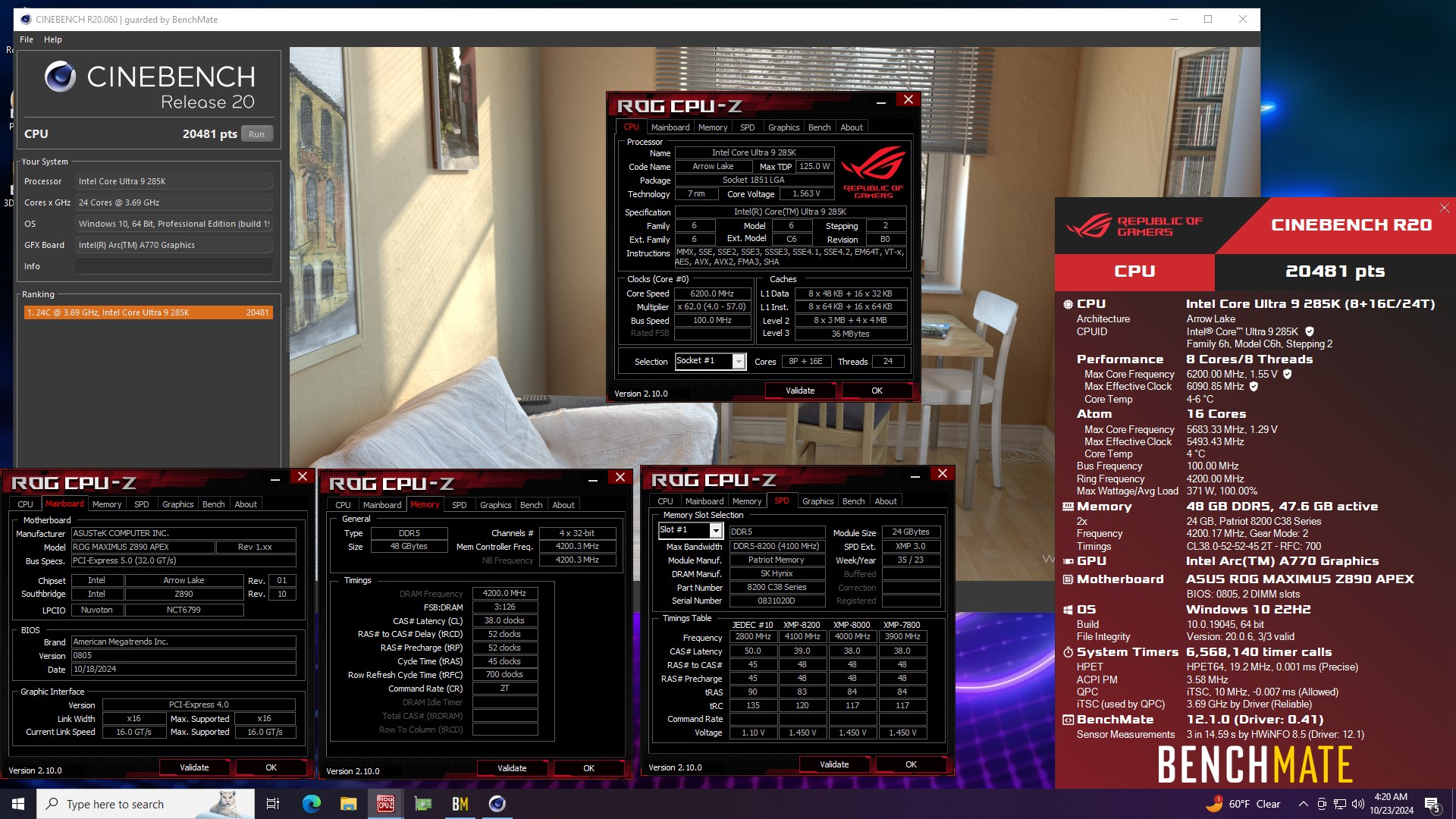Launch Microsoft Edge from the taskbar
This screenshot has height=819, width=1456.
[311, 804]
